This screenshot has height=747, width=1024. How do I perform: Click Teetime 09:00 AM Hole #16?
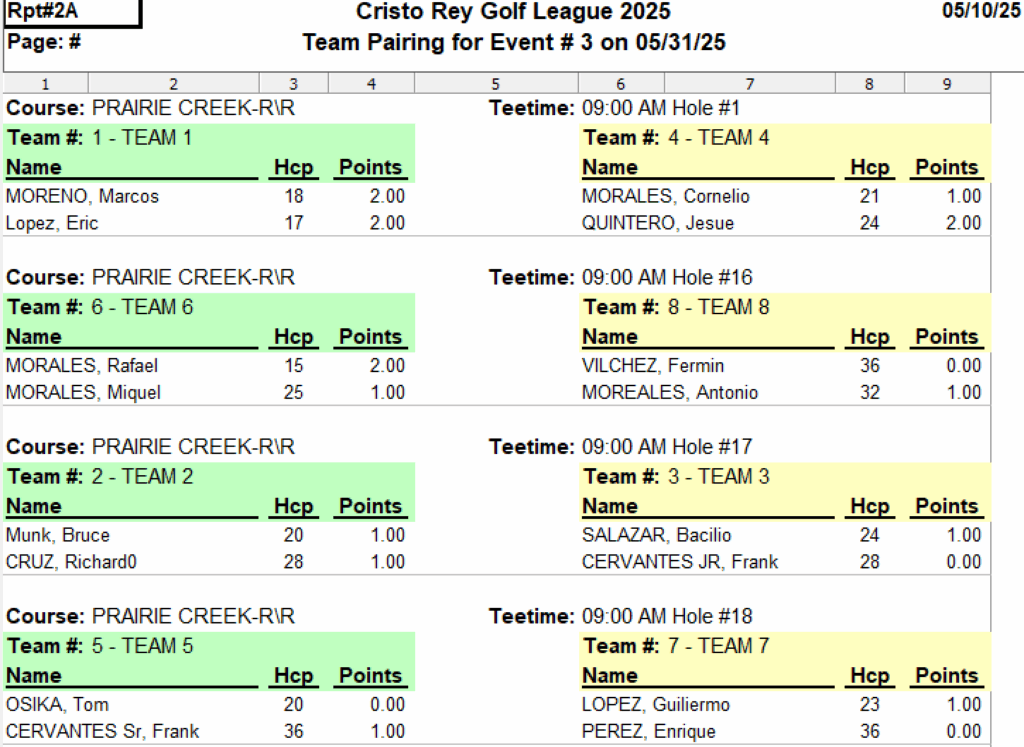pyautogui.click(x=621, y=278)
